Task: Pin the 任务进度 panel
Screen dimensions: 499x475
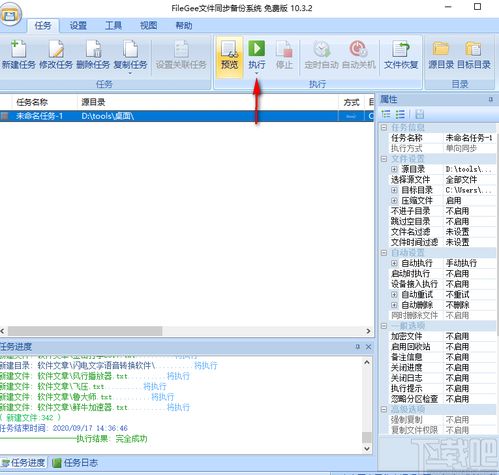Action: pyautogui.click(x=358, y=347)
